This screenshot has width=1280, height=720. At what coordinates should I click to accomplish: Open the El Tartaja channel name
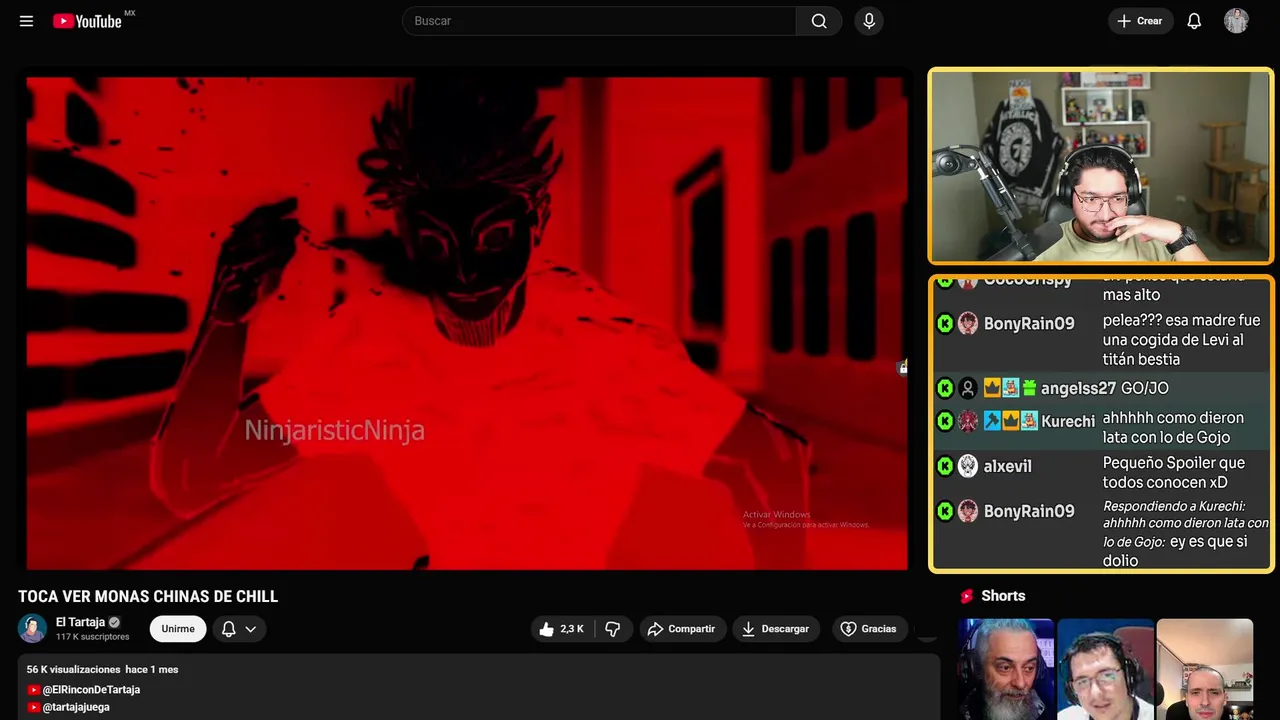pyautogui.click(x=80, y=622)
